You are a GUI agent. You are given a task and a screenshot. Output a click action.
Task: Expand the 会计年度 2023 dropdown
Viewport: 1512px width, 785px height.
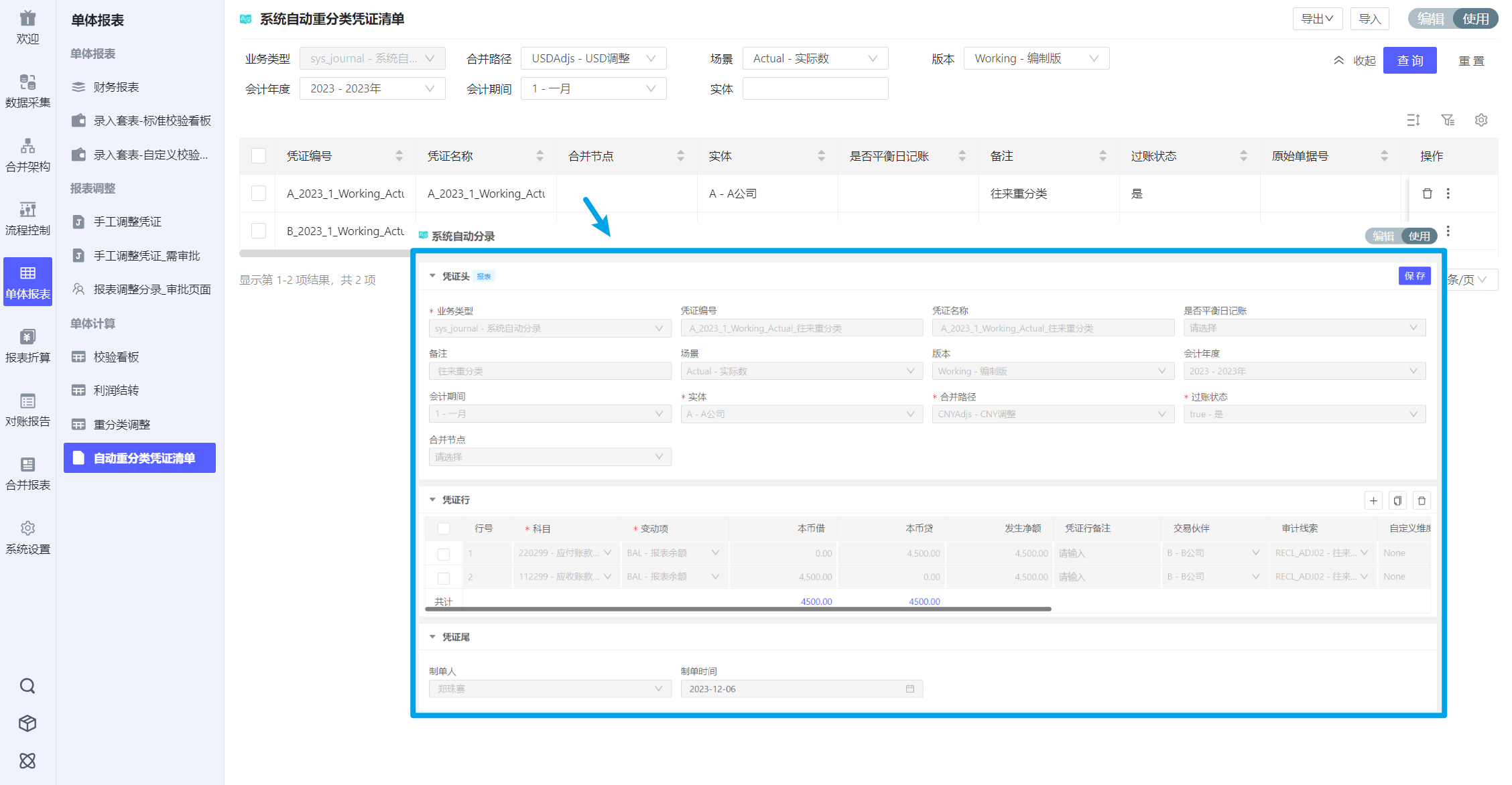coord(372,88)
